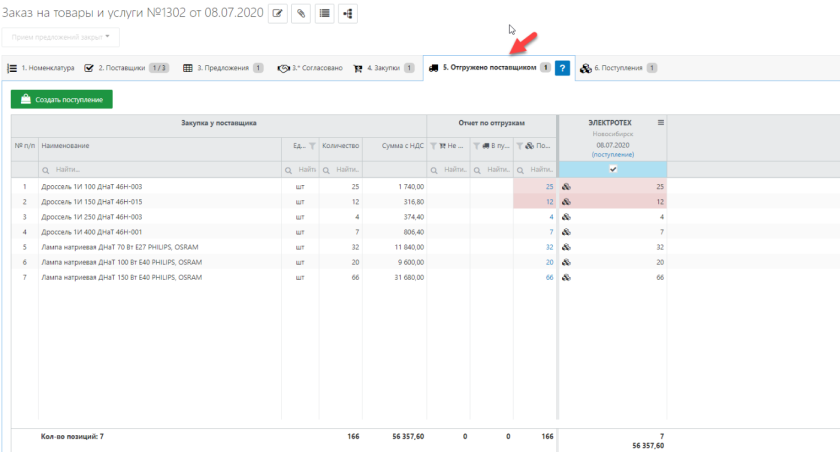Image resolution: width=840 pixels, height=452 pixels.
Task: Open attachments via the paperclip icon
Action: tap(300, 14)
